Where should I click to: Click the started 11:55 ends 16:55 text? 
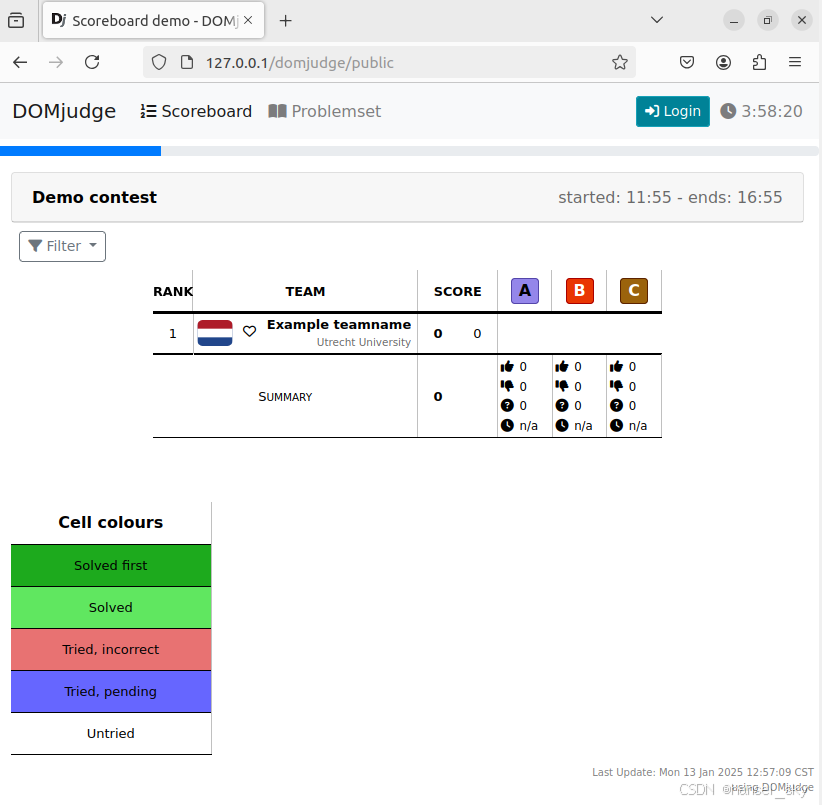pyautogui.click(x=670, y=197)
